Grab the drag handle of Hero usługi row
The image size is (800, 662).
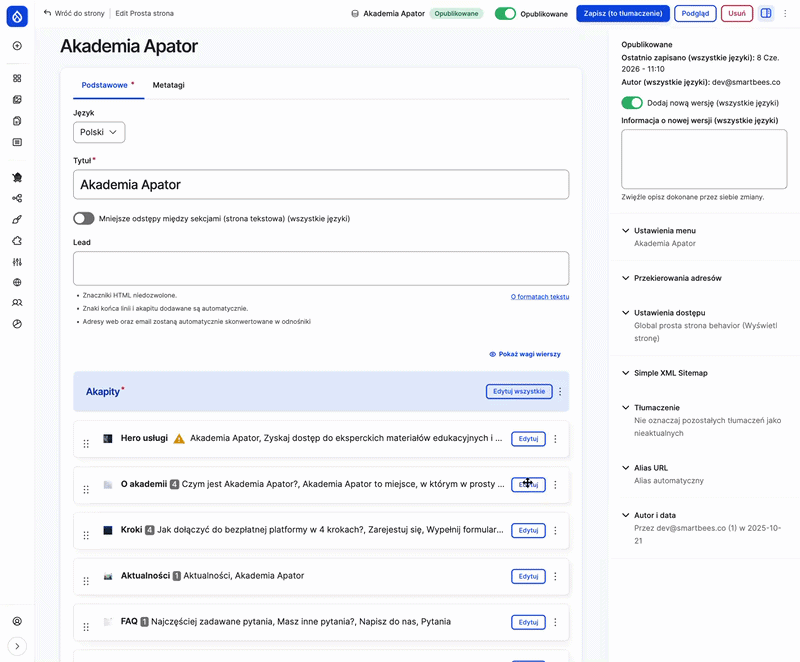86,444
